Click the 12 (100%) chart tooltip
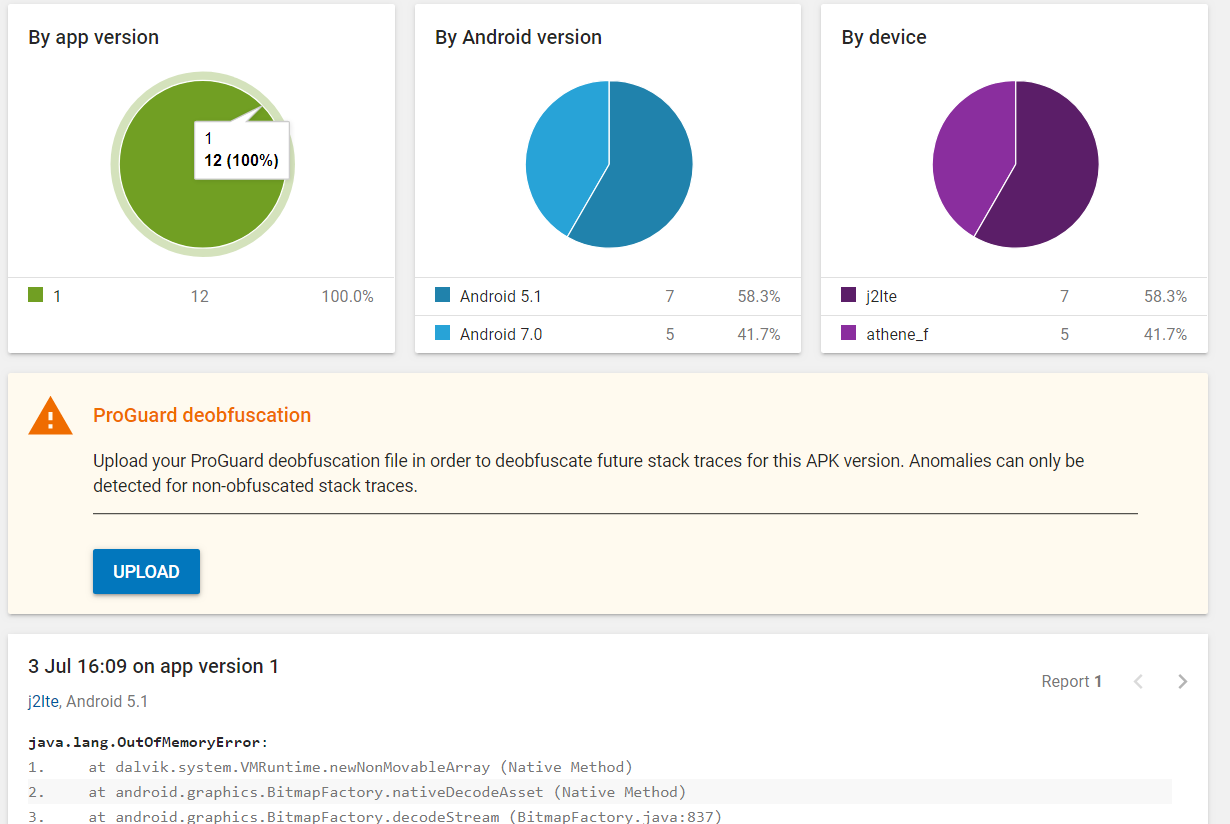The width and height of the screenshot is (1230, 824). tap(241, 151)
